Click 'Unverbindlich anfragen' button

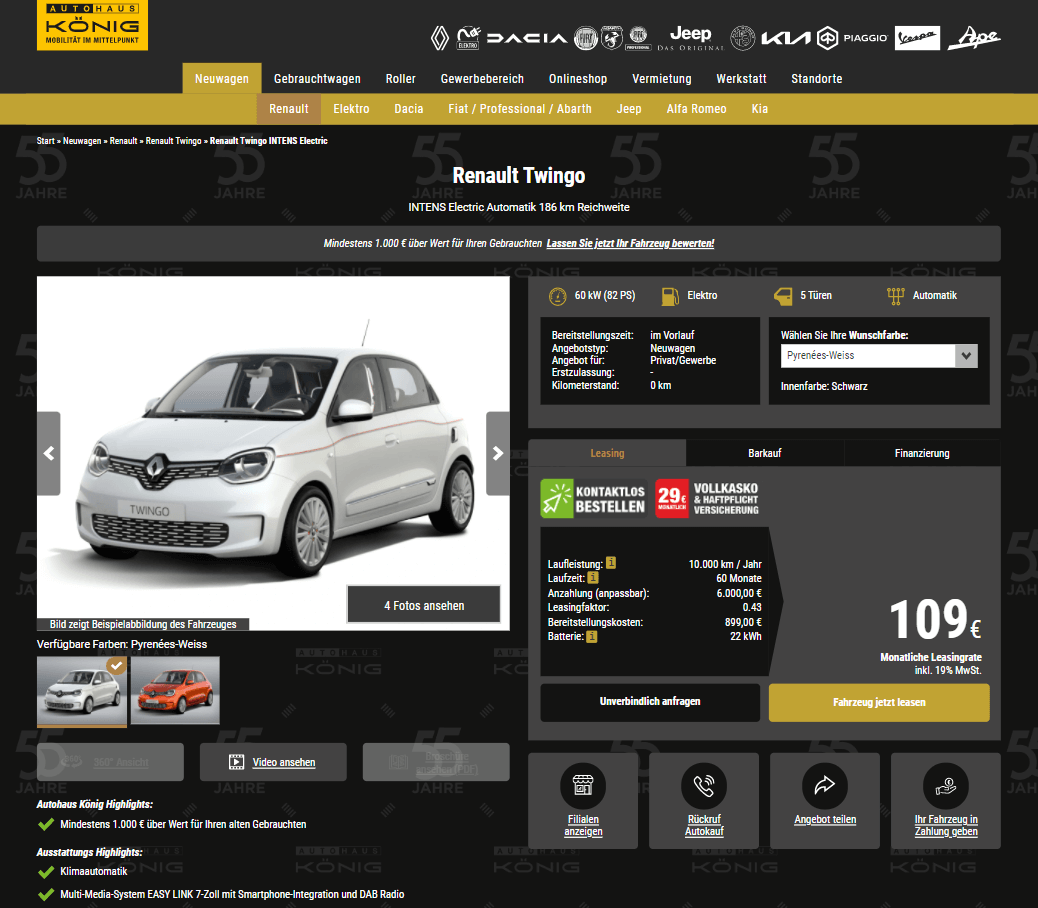tap(649, 702)
